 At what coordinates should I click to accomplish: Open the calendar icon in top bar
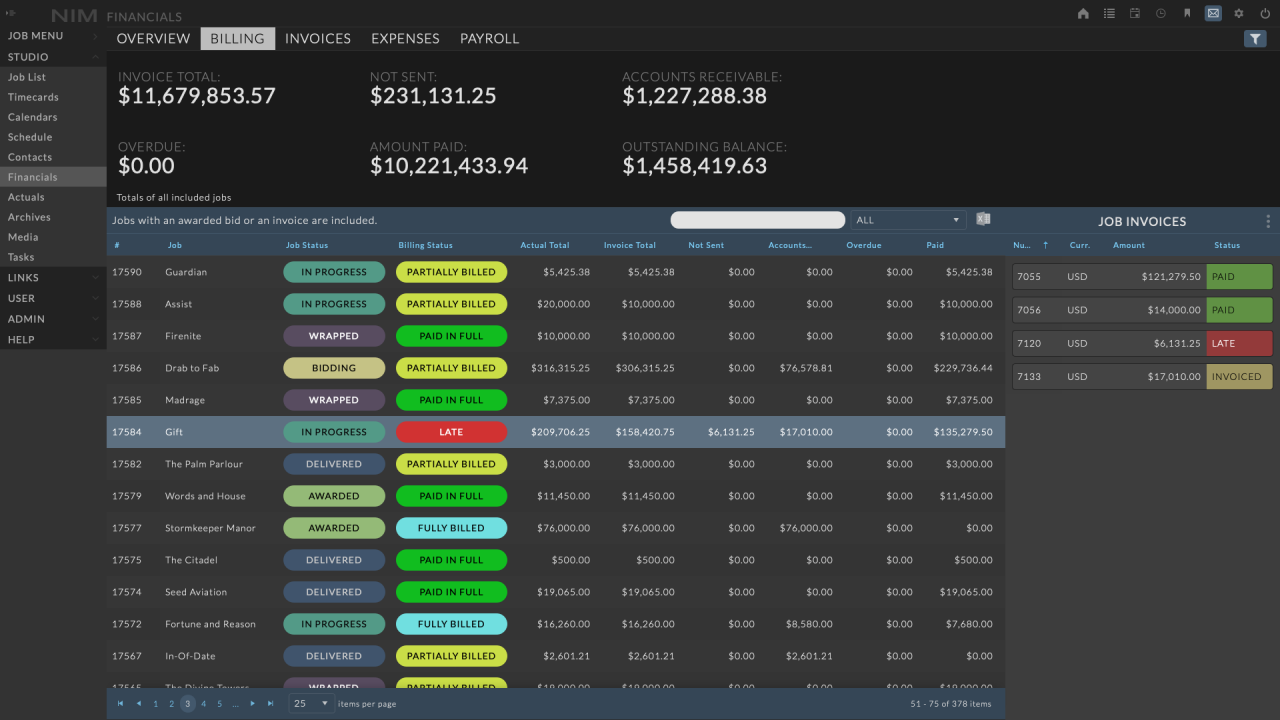point(1135,14)
